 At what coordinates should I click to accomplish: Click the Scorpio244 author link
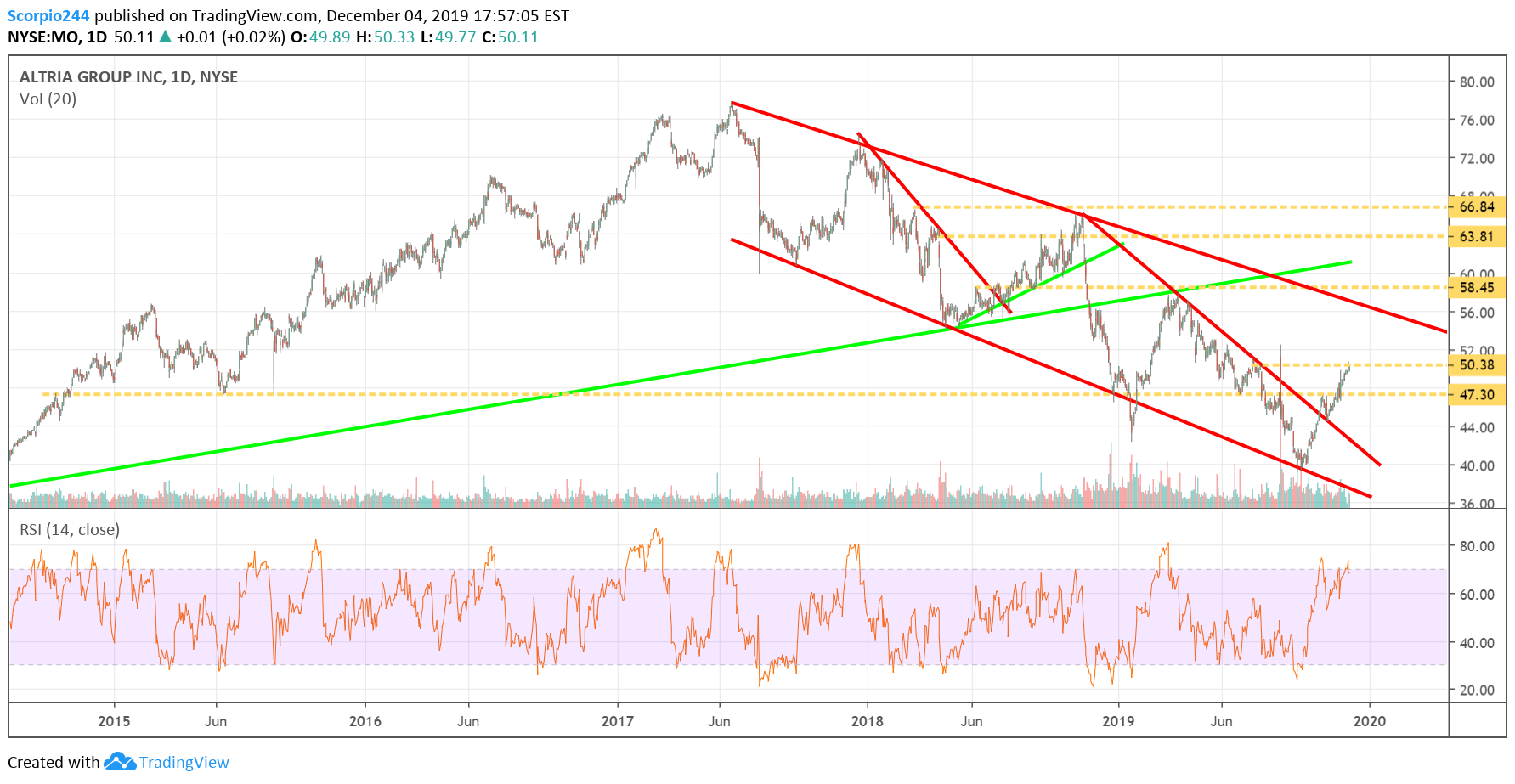(x=48, y=16)
